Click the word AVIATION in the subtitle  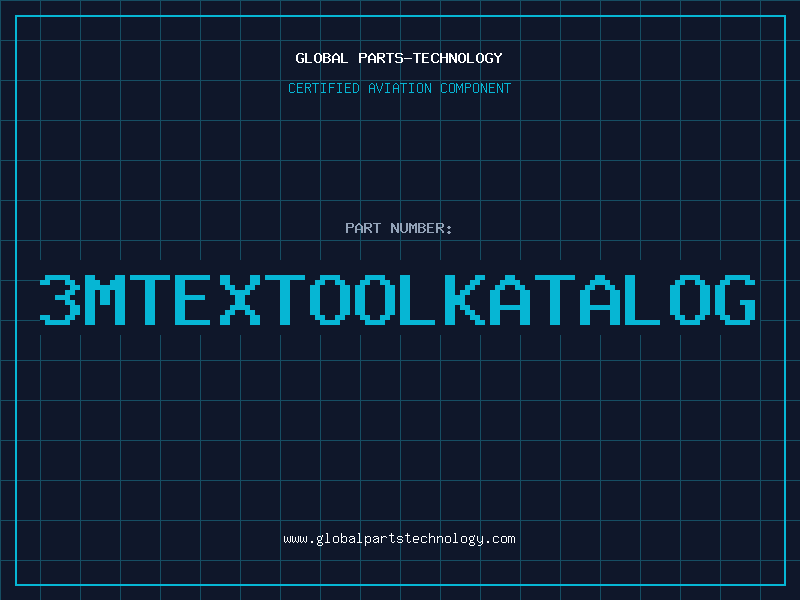(399, 88)
